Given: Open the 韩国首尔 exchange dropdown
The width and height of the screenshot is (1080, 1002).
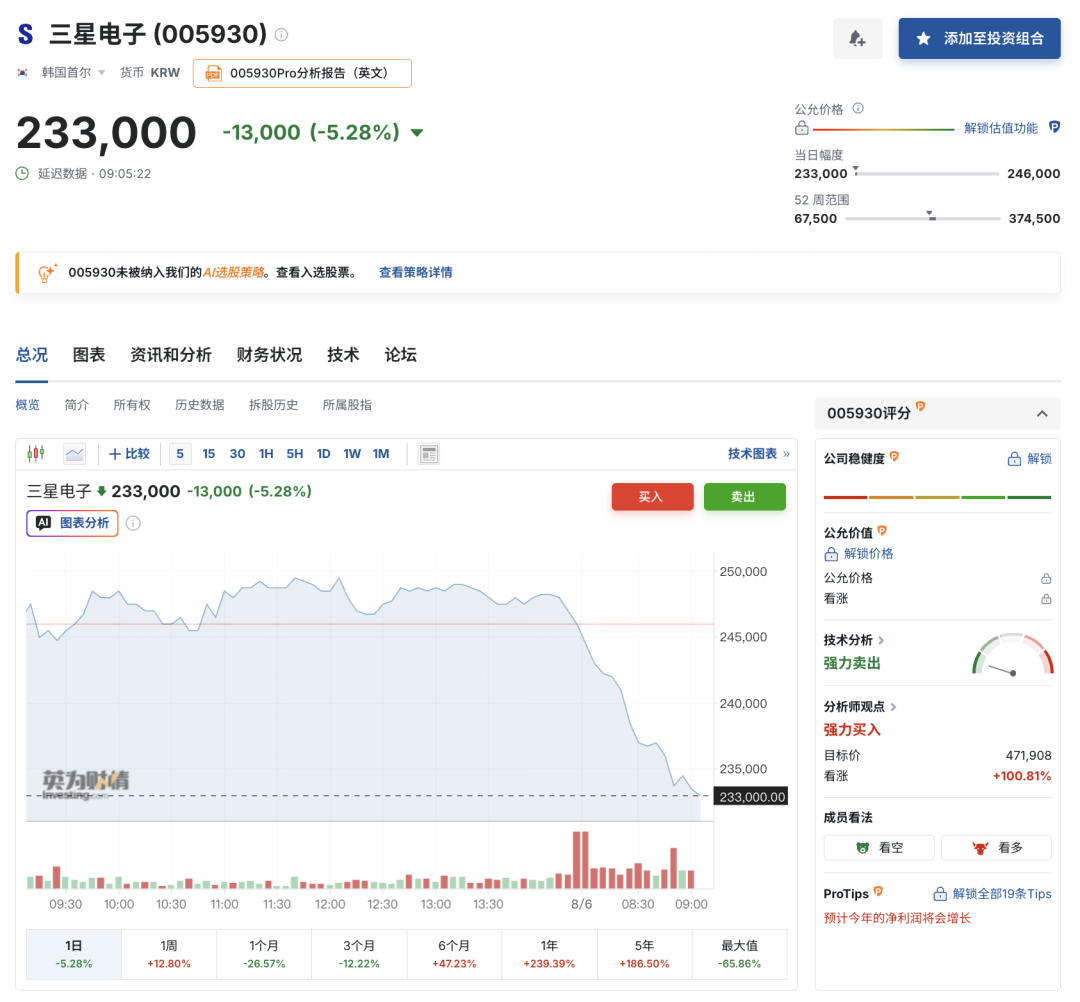Looking at the screenshot, I should tap(101, 72).
